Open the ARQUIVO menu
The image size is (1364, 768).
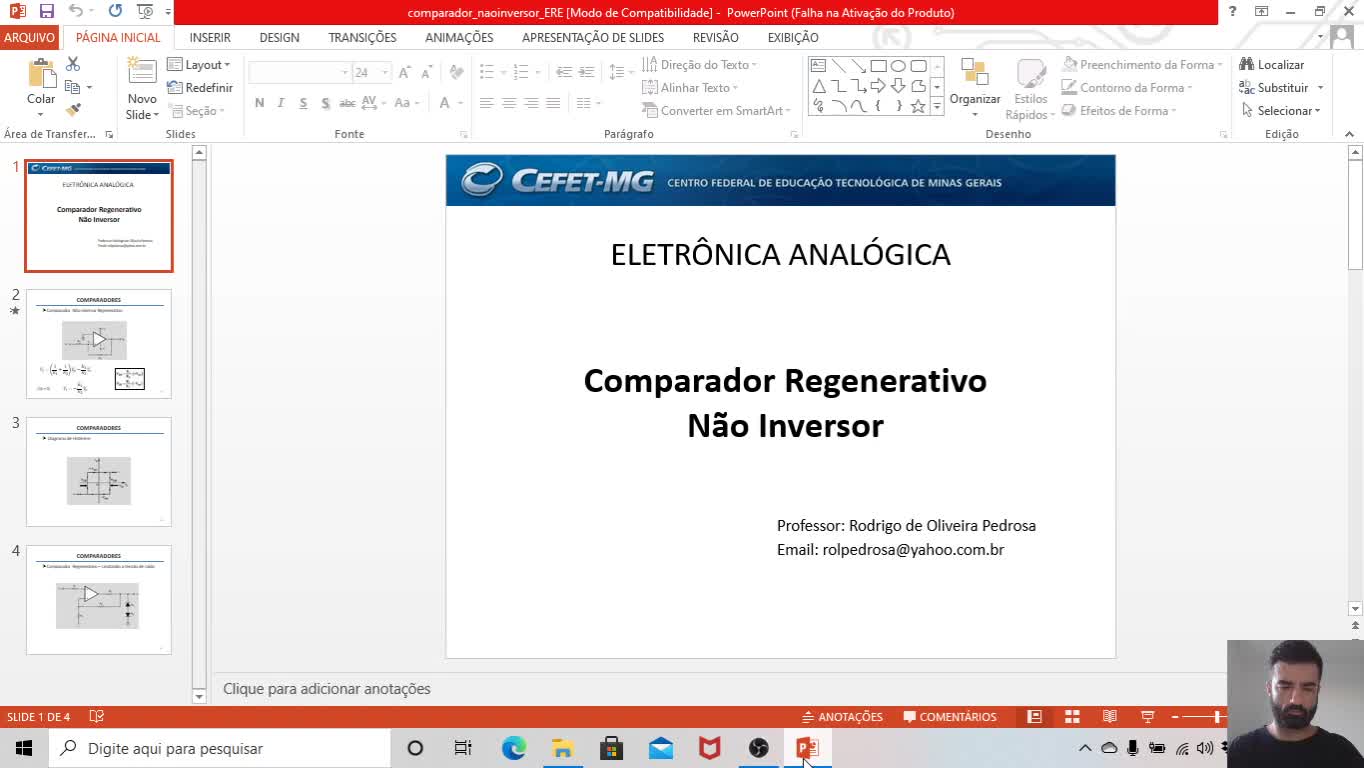(x=29, y=37)
